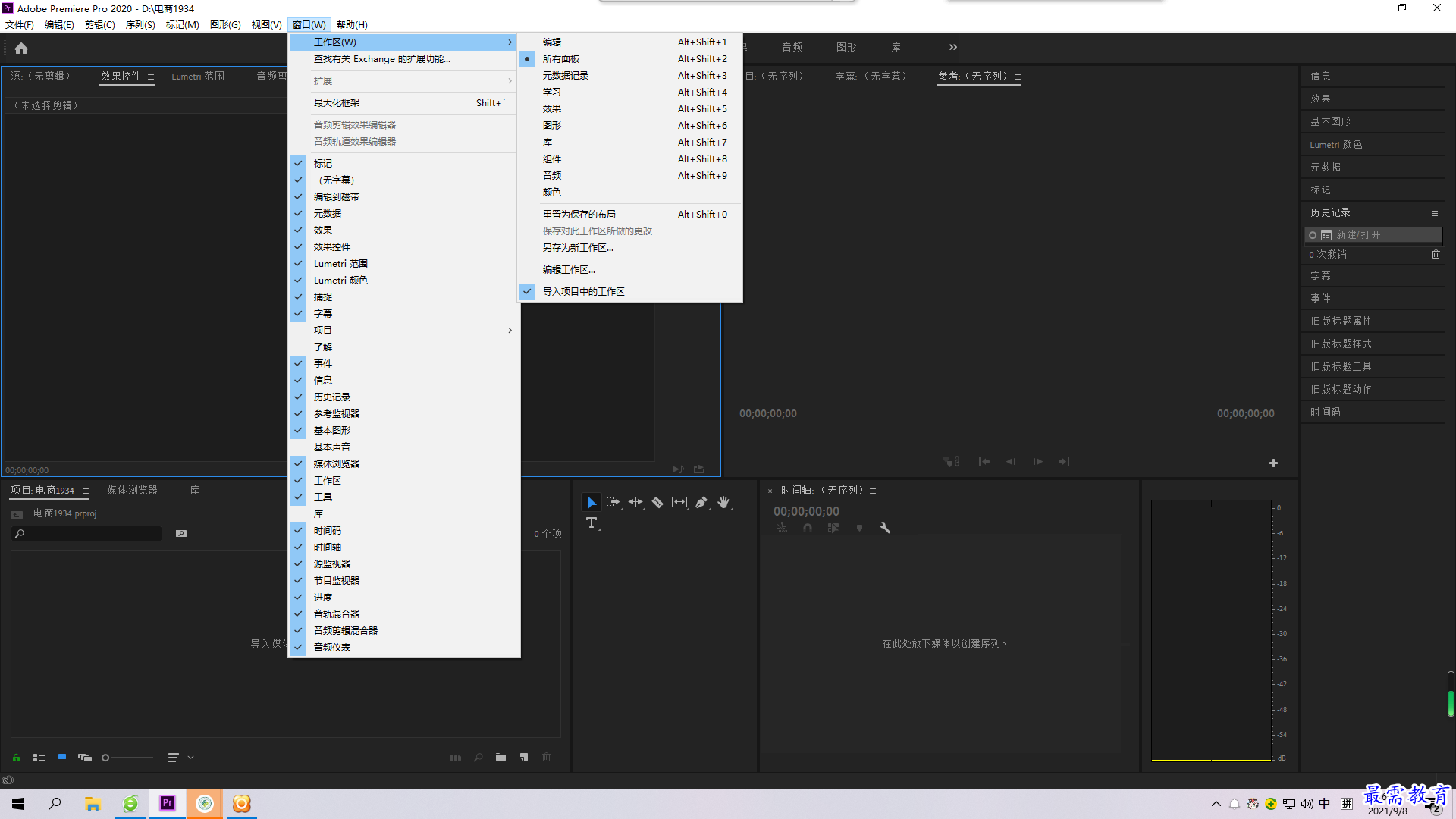Toggle timeline snap magnet icon
Image resolution: width=1456 pixels, height=819 pixels.
pyautogui.click(x=808, y=528)
